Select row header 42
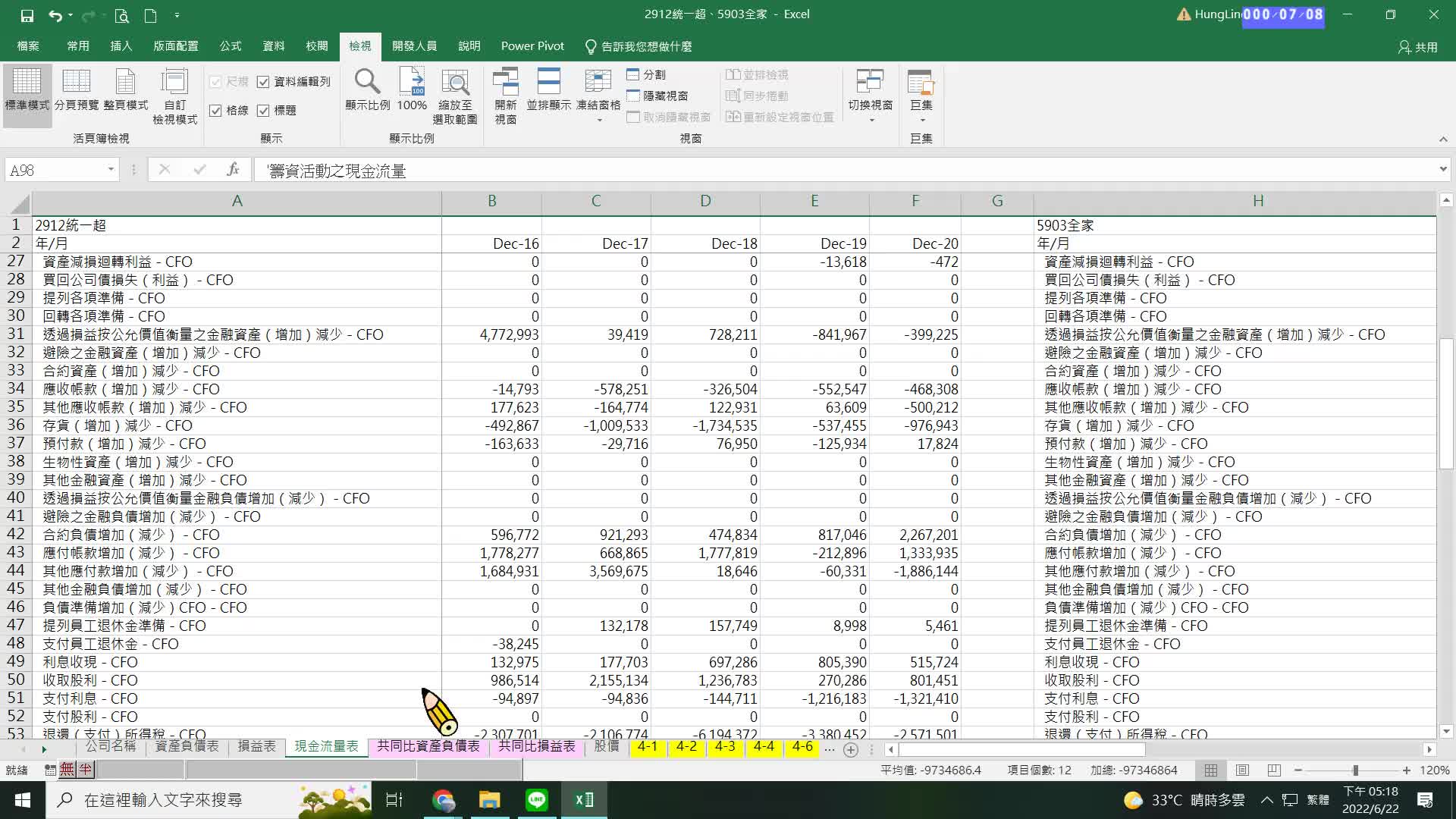Image resolution: width=1456 pixels, height=819 pixels. tap(16, 534)
